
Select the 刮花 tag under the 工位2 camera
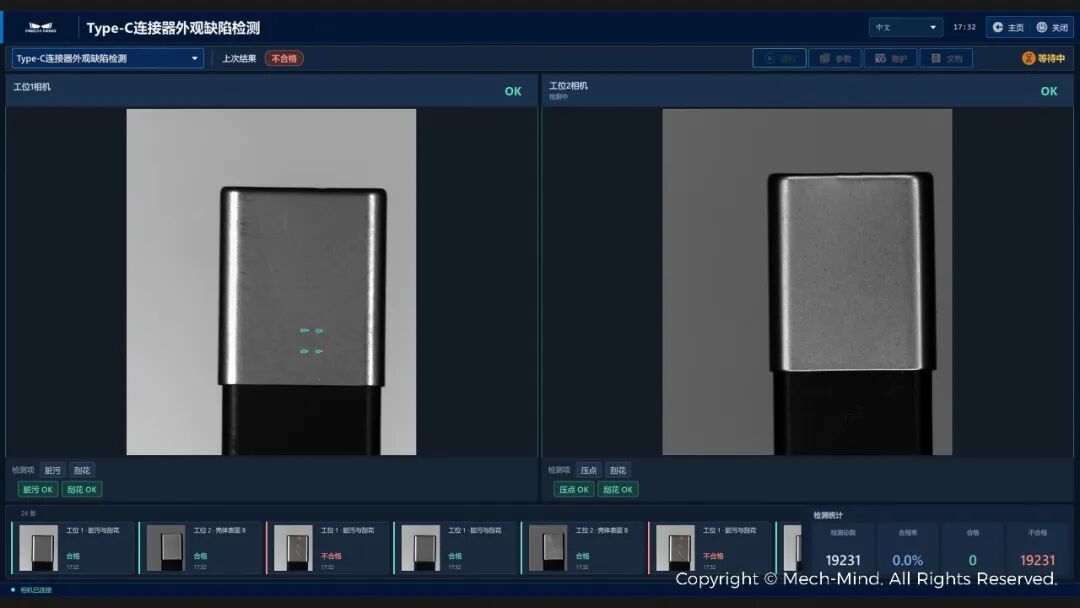(618, 470)
